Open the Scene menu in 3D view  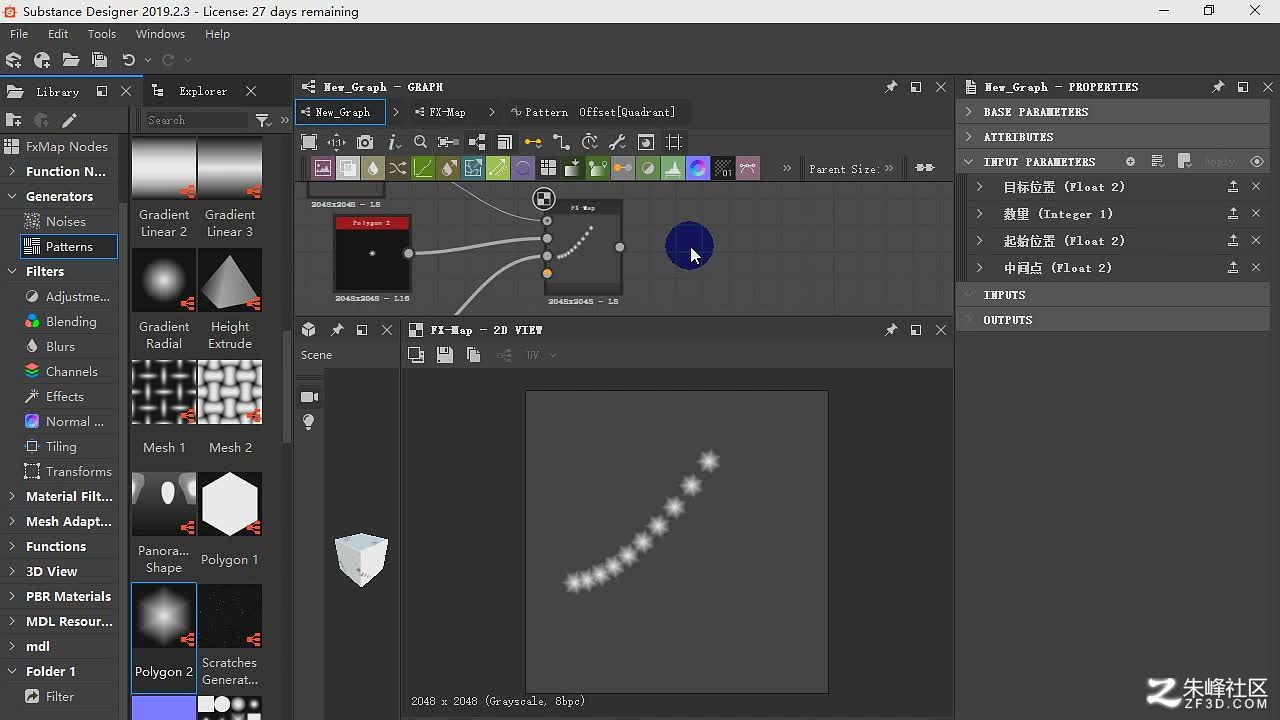(316, 355)
